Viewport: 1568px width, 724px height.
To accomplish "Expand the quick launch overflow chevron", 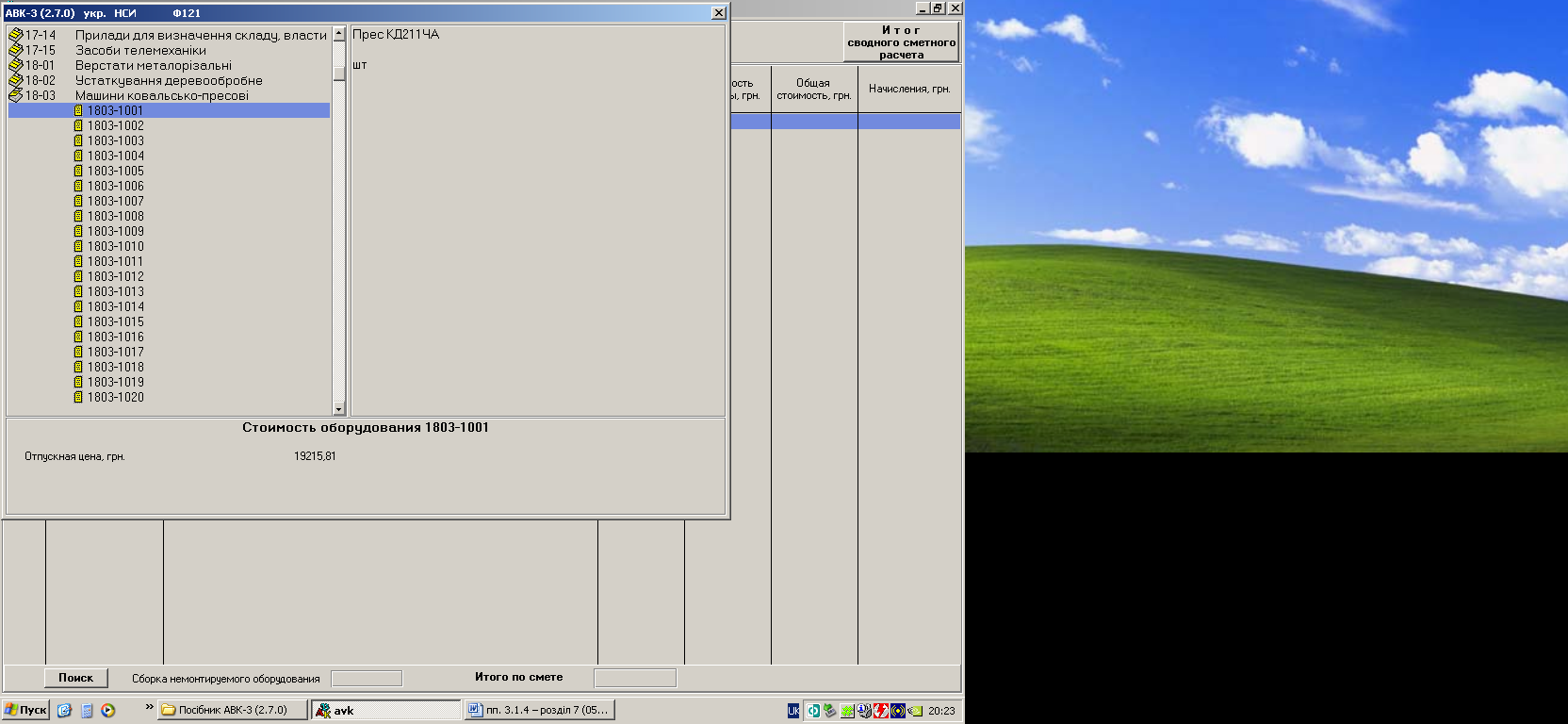I will point(149,707).
